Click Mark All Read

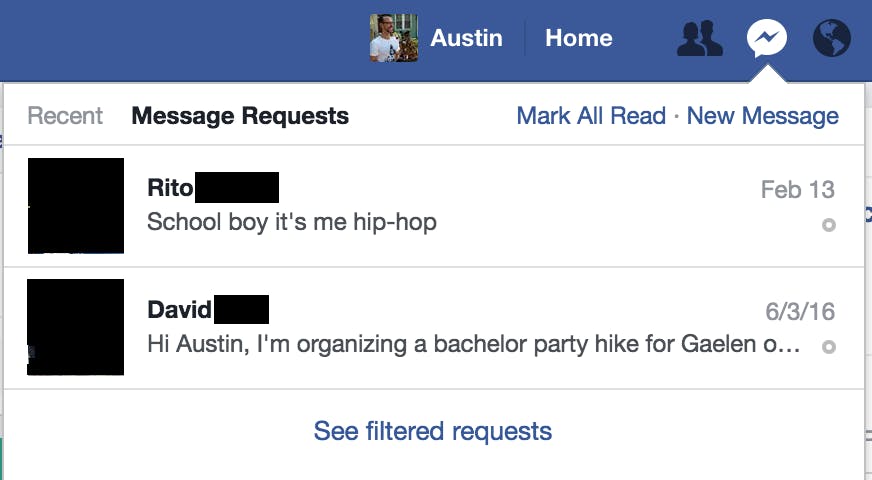pyautogui.click(x=591, y=116)
